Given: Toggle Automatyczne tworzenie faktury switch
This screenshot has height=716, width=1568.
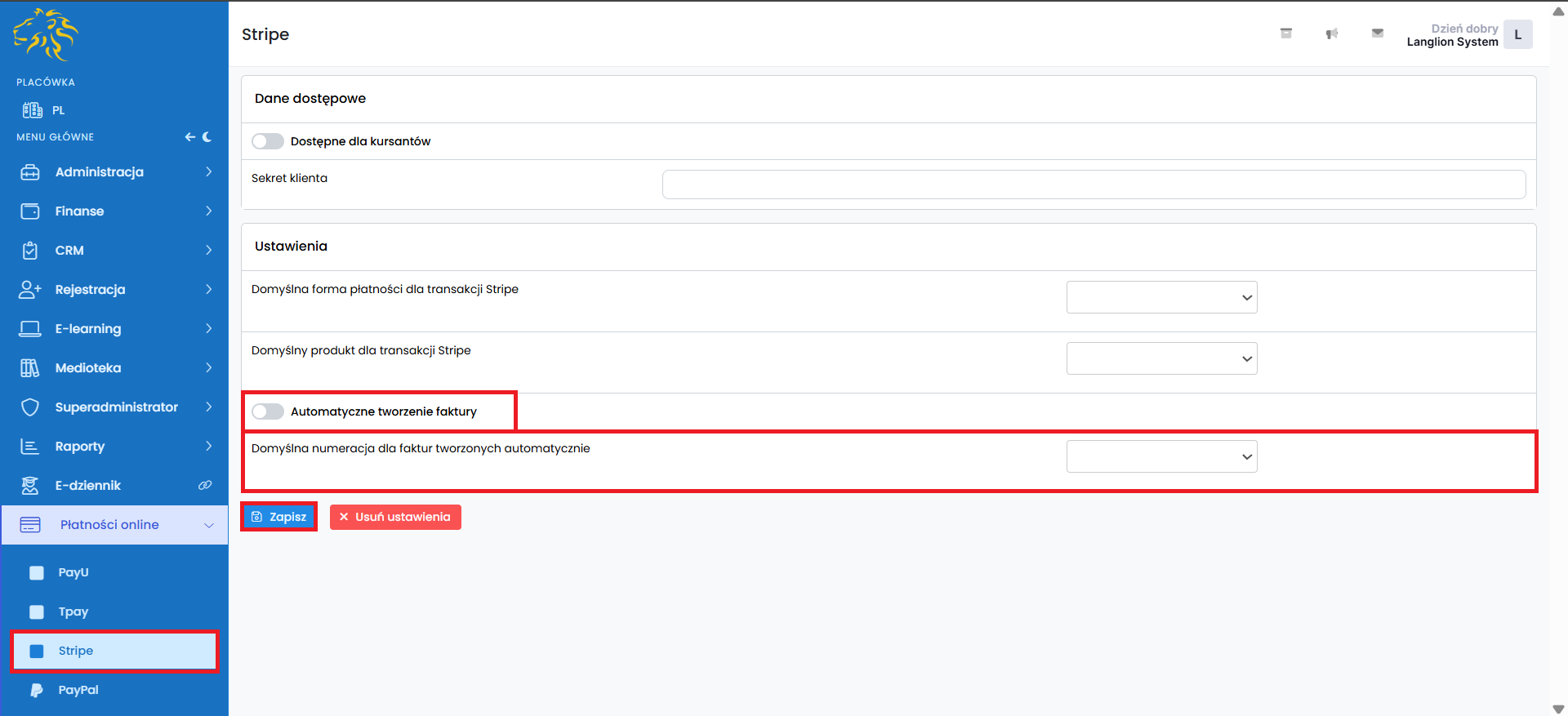Looking at the screenshot, I should coord(268,411).
